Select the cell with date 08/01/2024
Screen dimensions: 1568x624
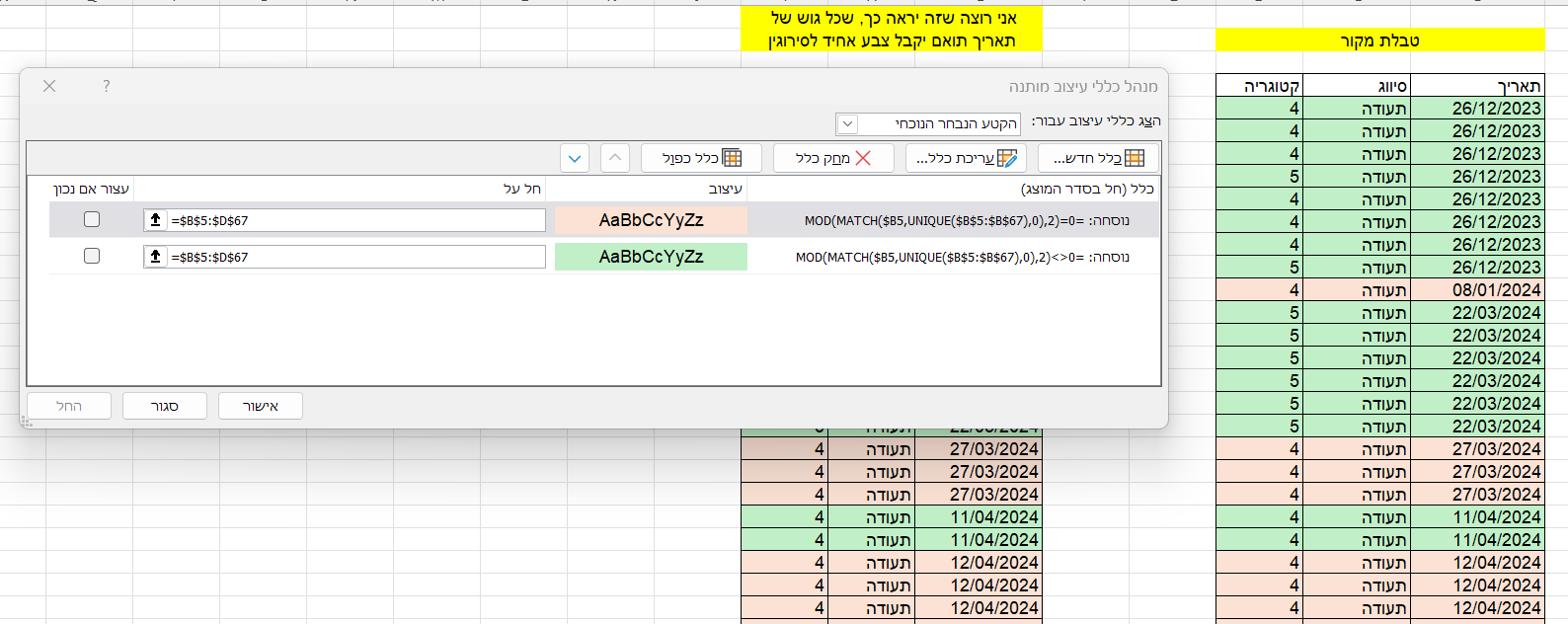[1477, 290]
